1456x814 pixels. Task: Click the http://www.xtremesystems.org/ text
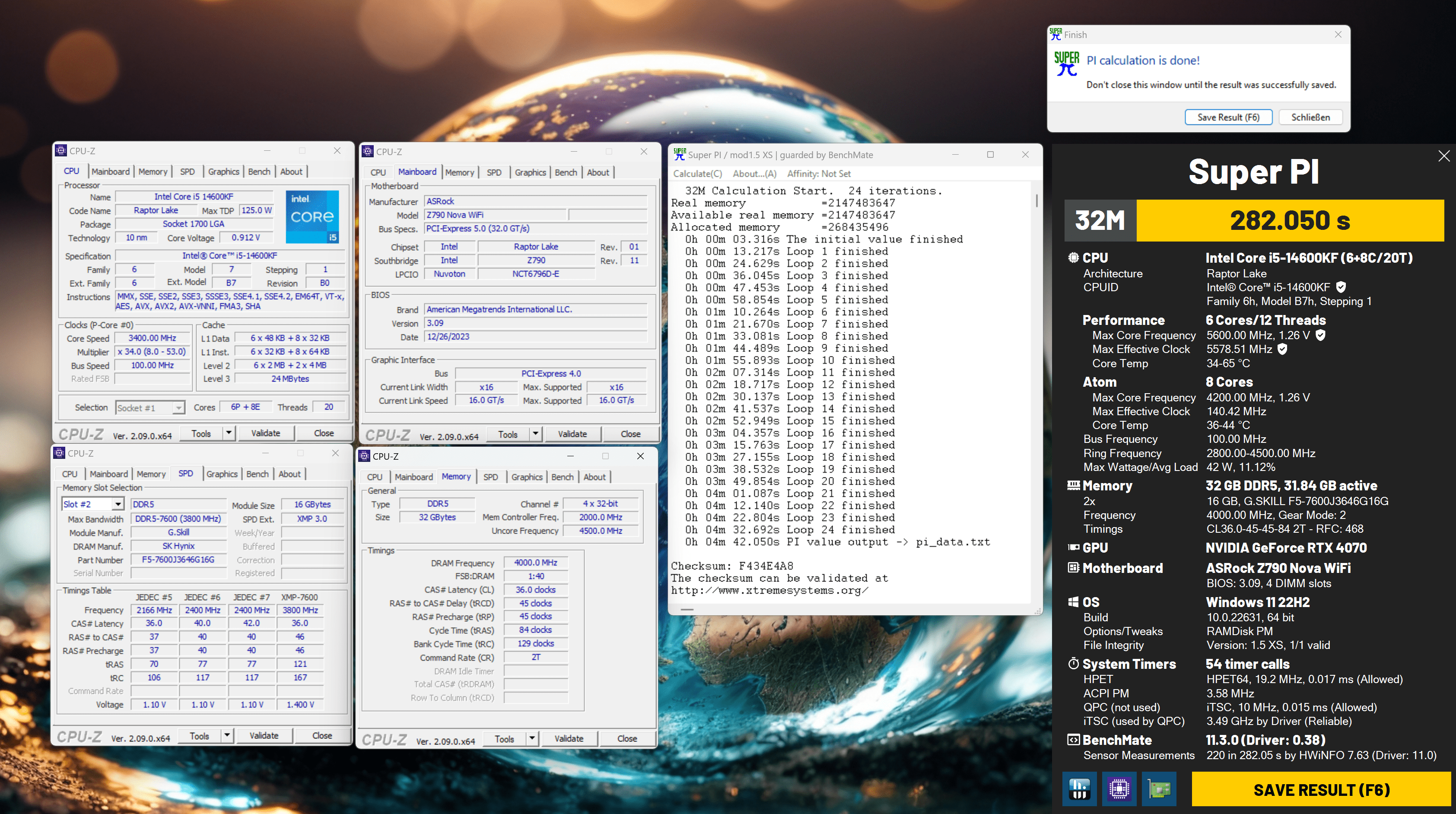pyautogui.click(x=769, y=590)
